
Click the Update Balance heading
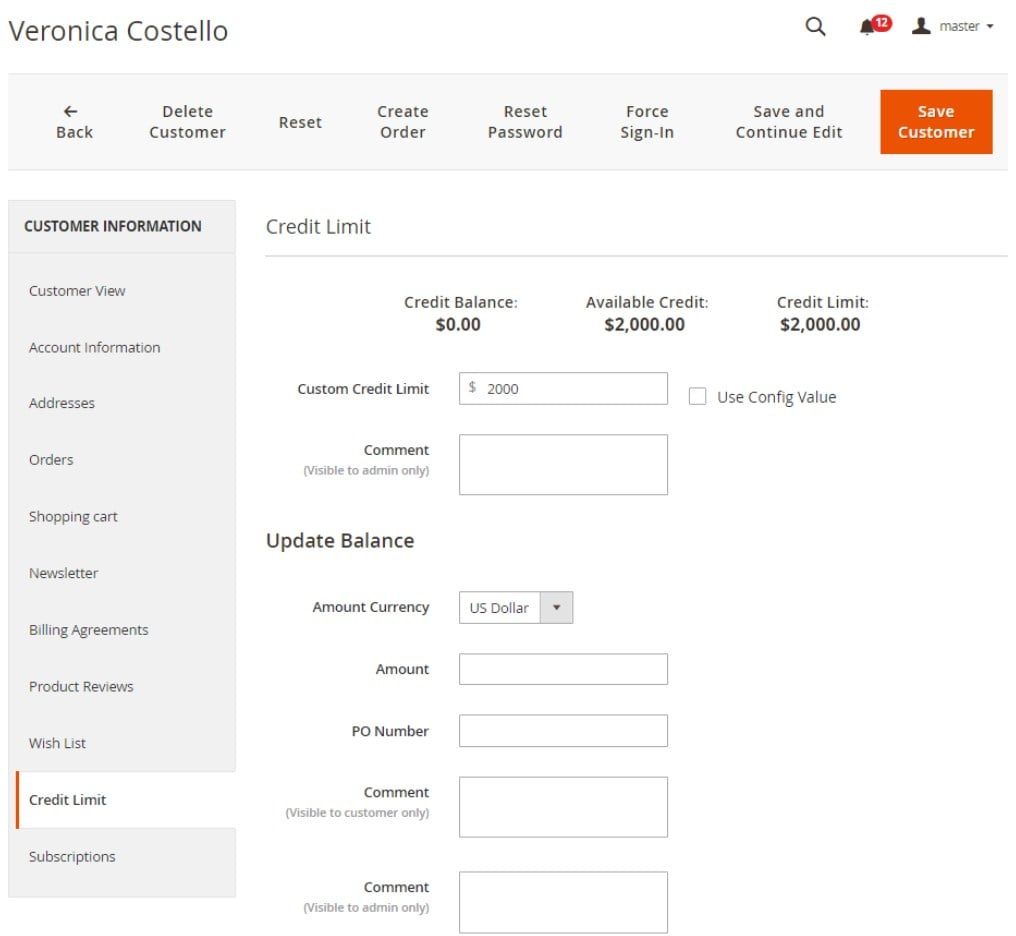(x=340, y=541)
